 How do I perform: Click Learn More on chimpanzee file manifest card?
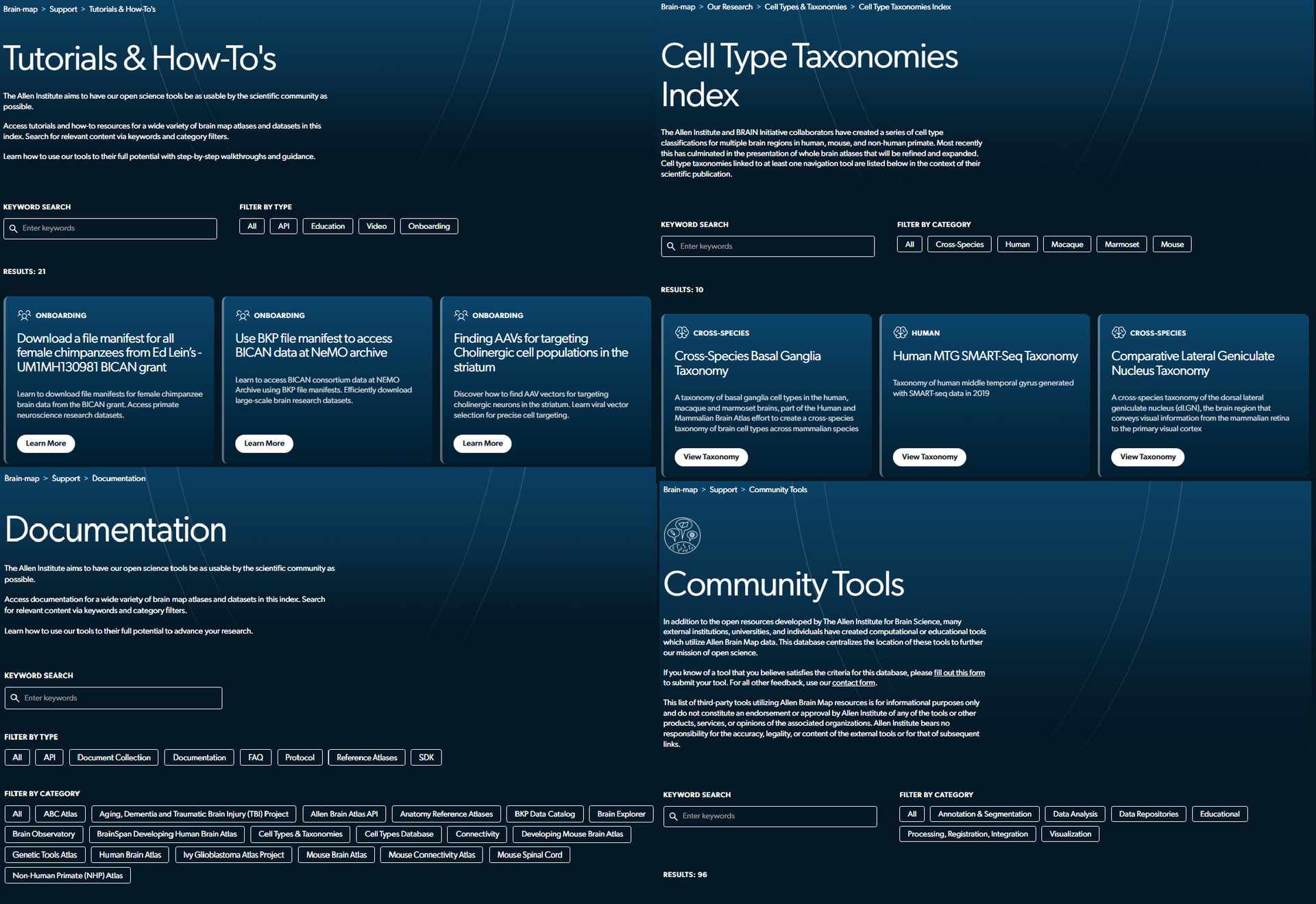pos(46,443)
